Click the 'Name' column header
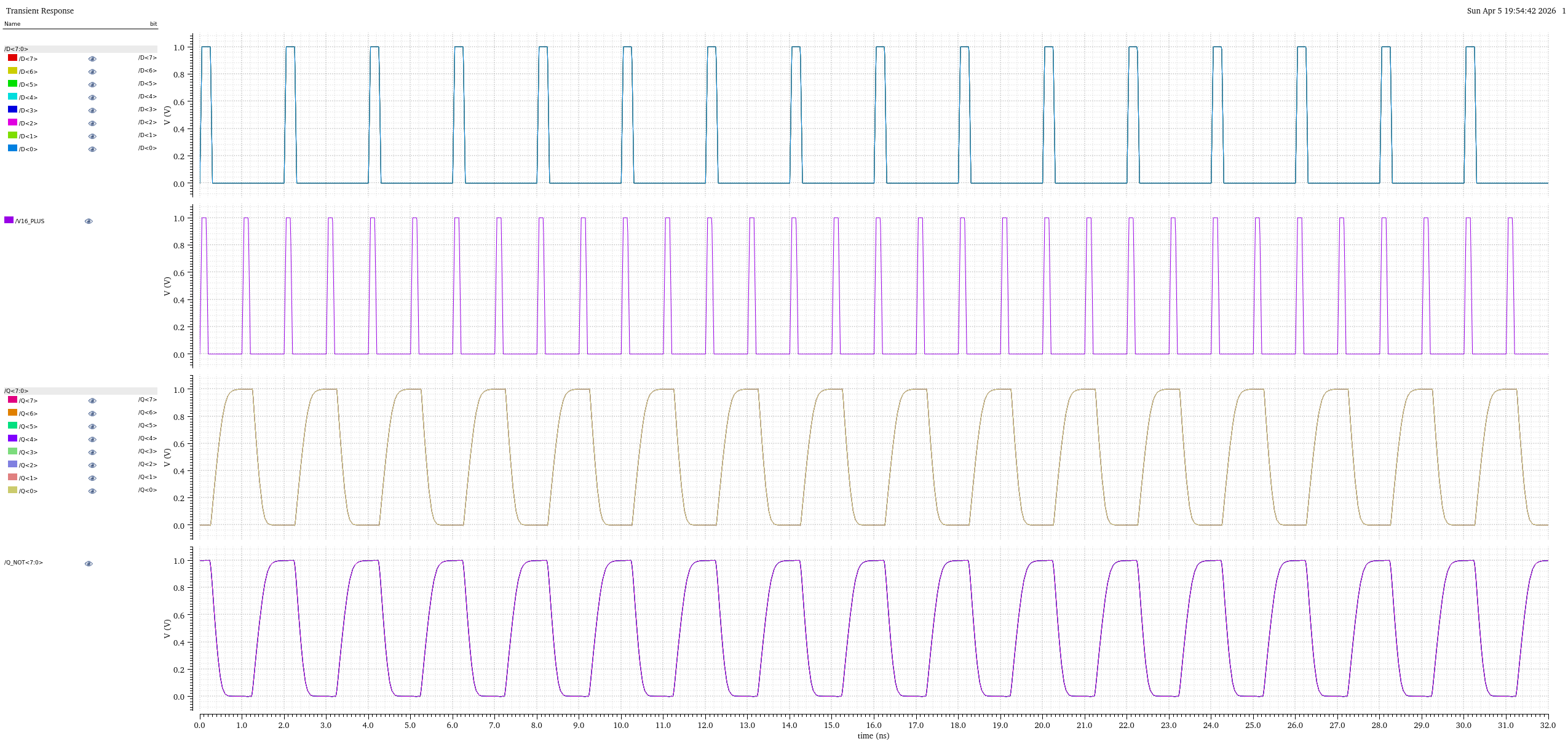 (12, 24)
